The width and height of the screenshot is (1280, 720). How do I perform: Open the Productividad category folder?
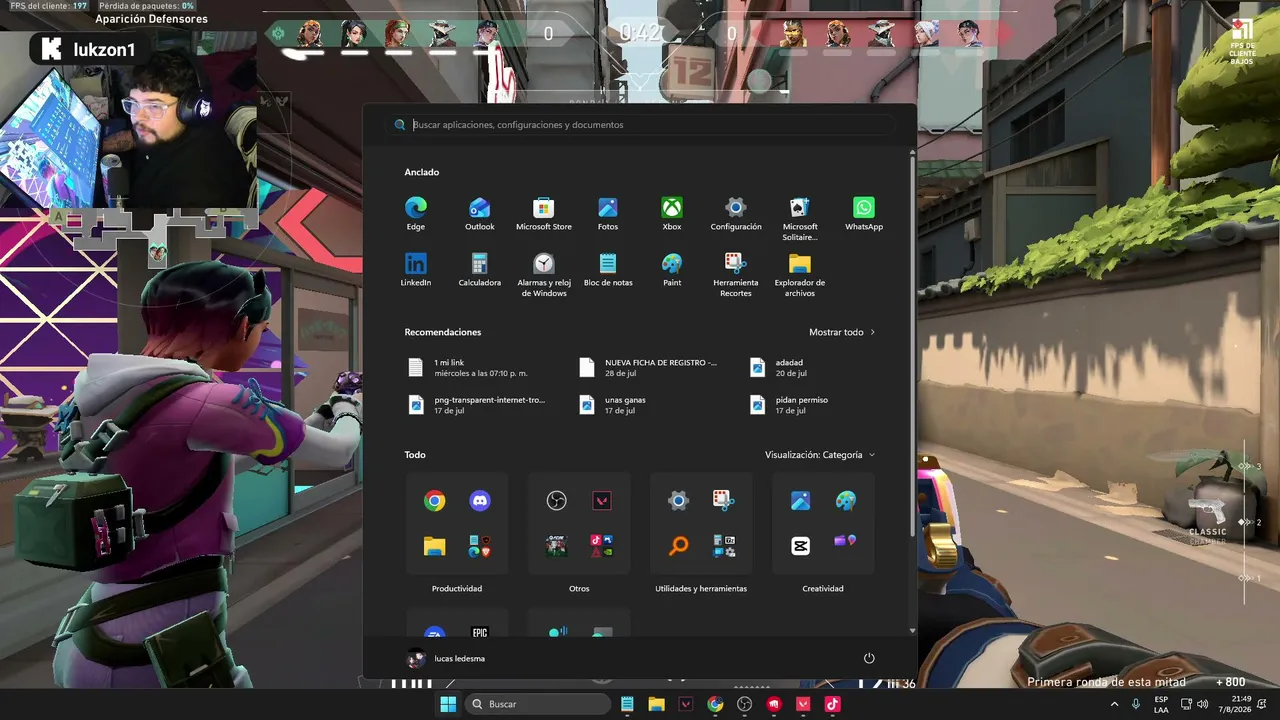click(457, 589)
